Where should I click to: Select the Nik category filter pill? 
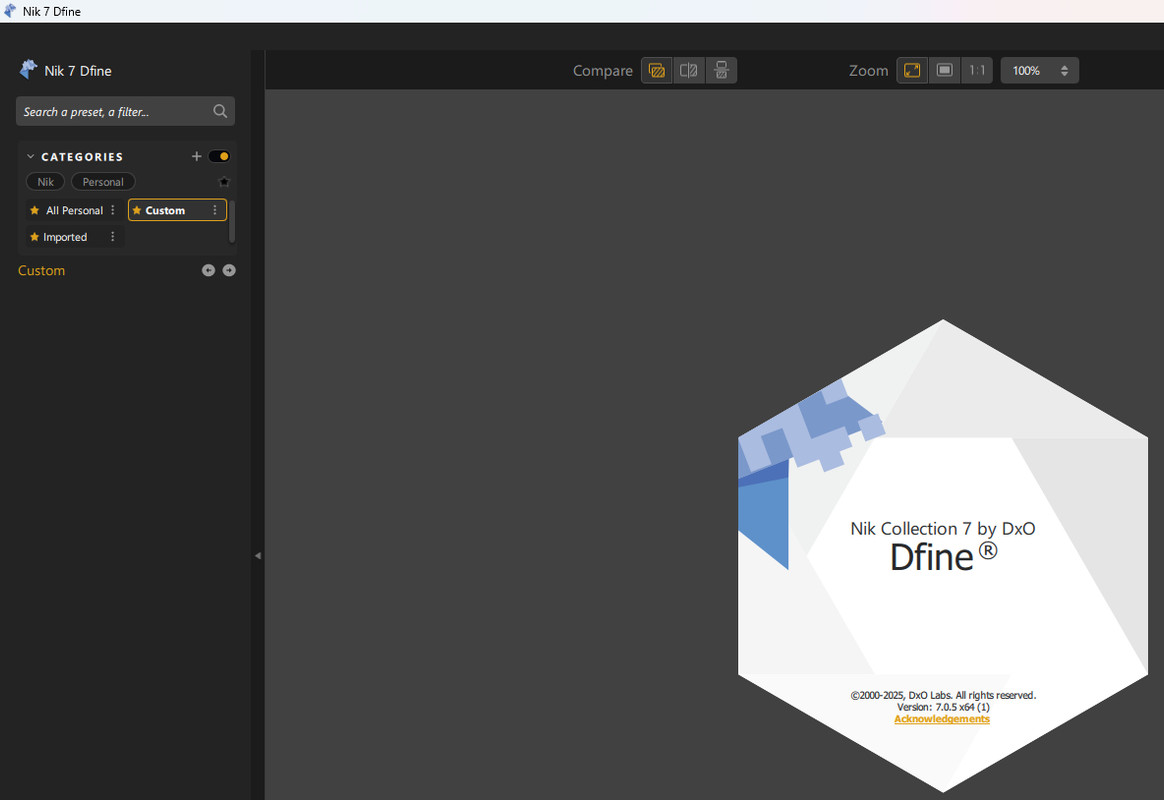point(45,182)
